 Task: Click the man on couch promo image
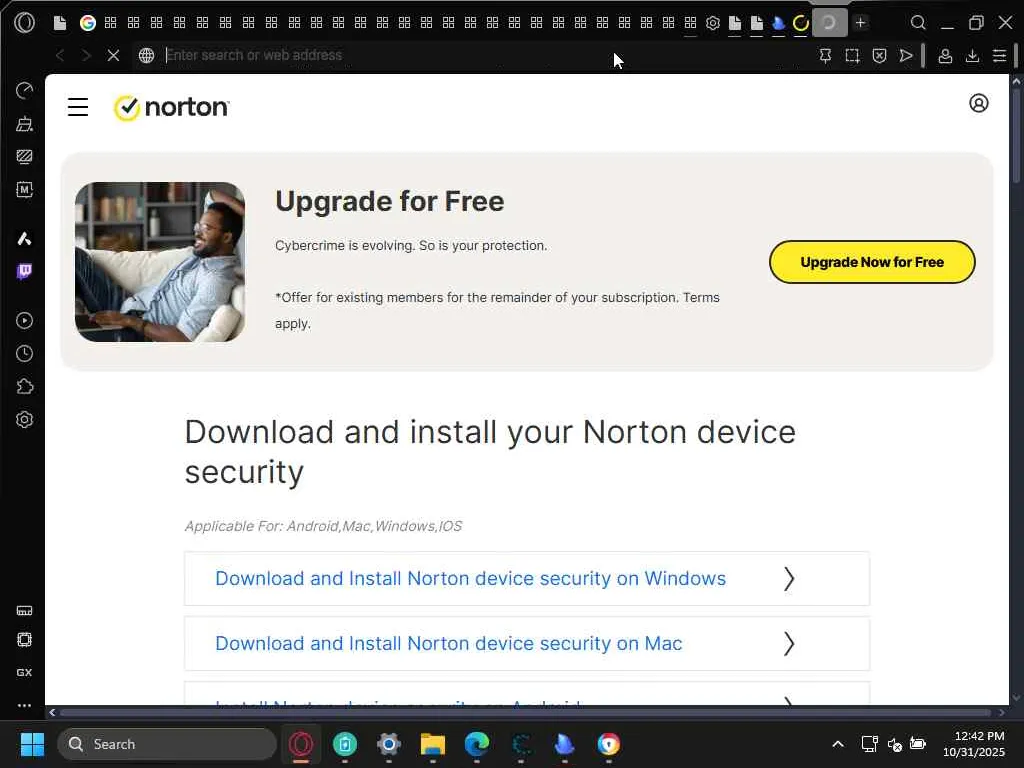point(160,262)
